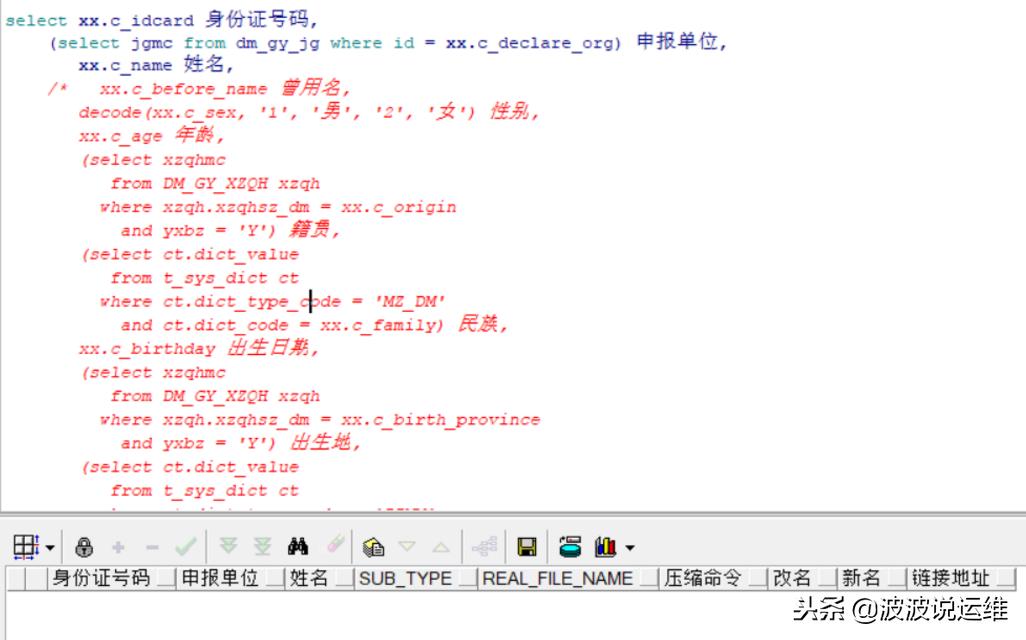This screenshot has width=1026, height=640.
Task: Toggle the post changes checkmark icon
Action: tap(187, 546)
